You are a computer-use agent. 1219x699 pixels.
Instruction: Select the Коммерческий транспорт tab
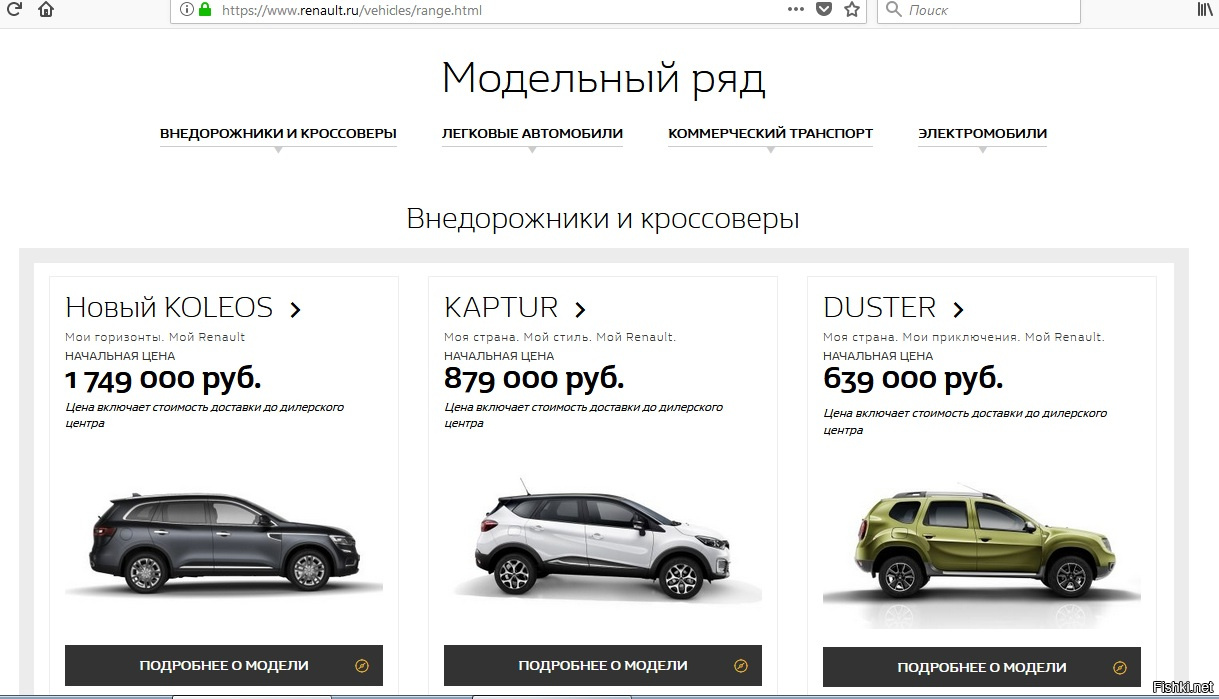(770, 133)
